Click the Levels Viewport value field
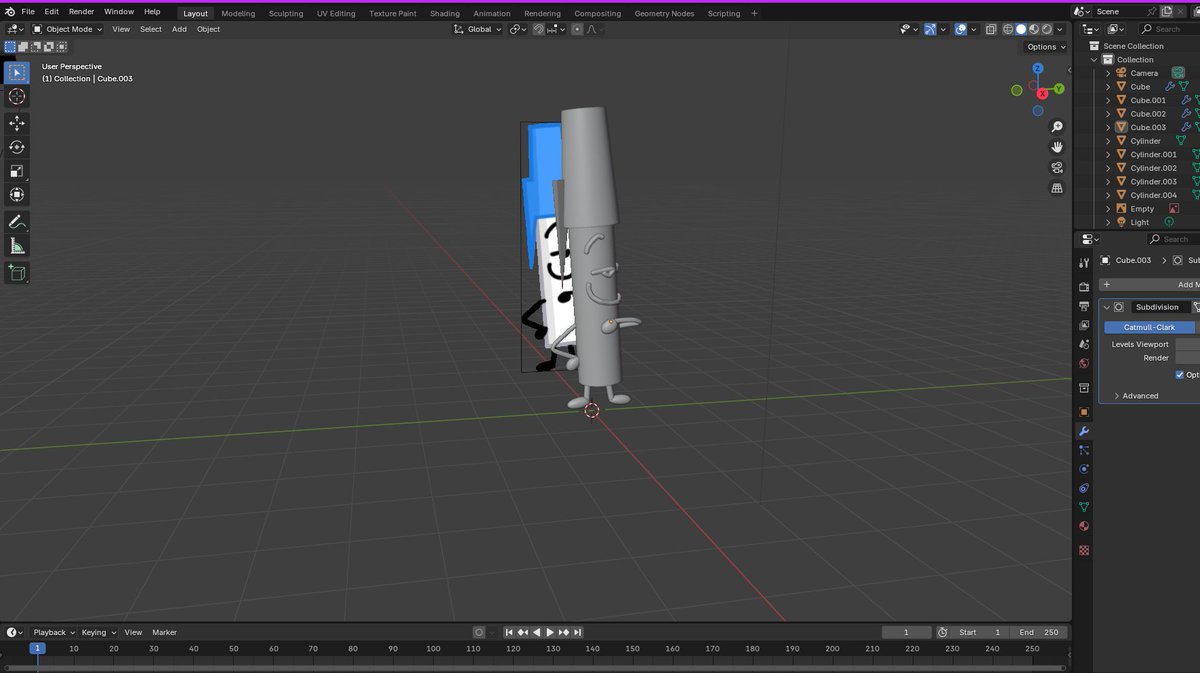 (1187, 344)
